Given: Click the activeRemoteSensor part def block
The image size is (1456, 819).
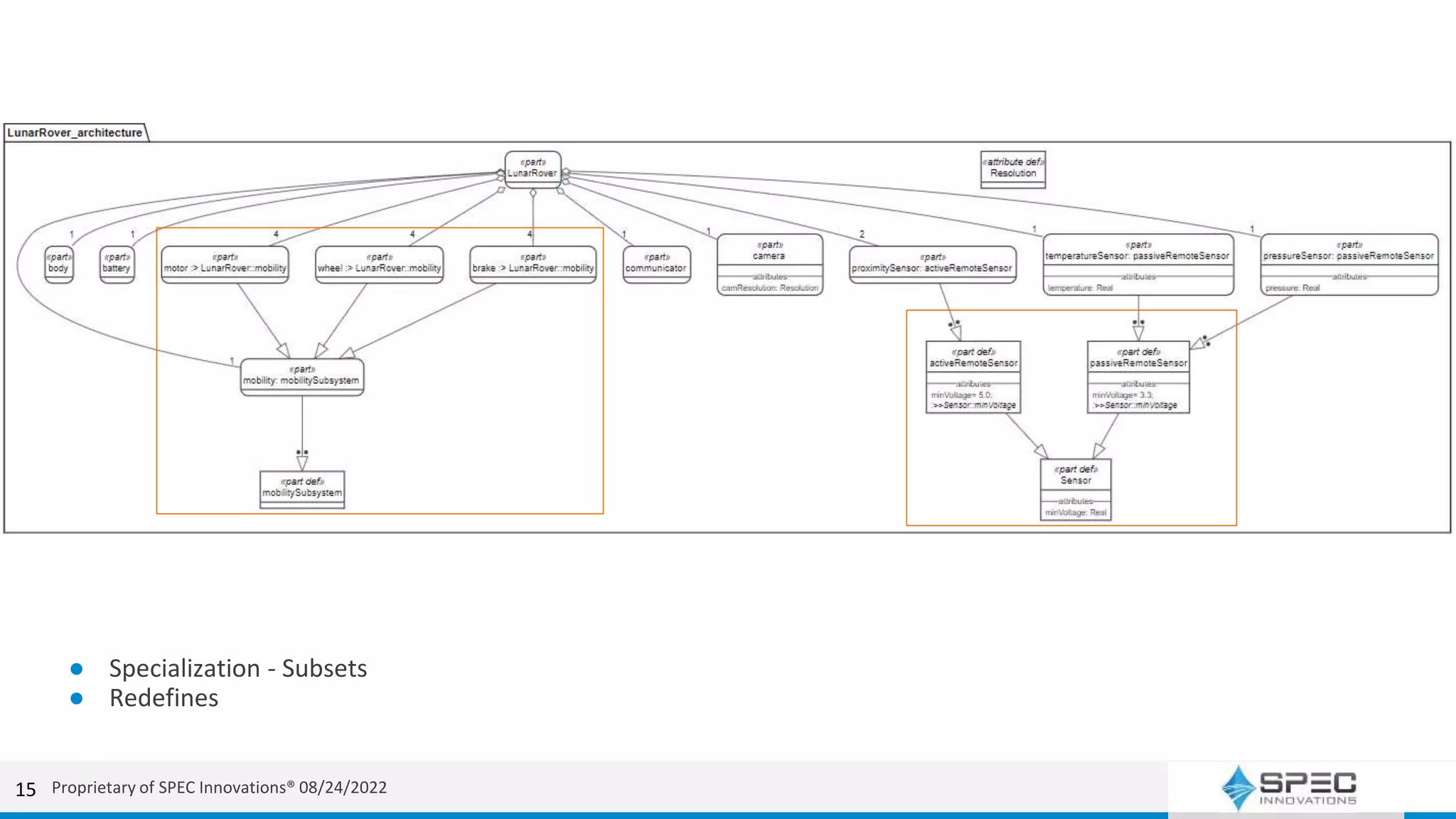Looking at the screenshot, I should pos(973,376).
